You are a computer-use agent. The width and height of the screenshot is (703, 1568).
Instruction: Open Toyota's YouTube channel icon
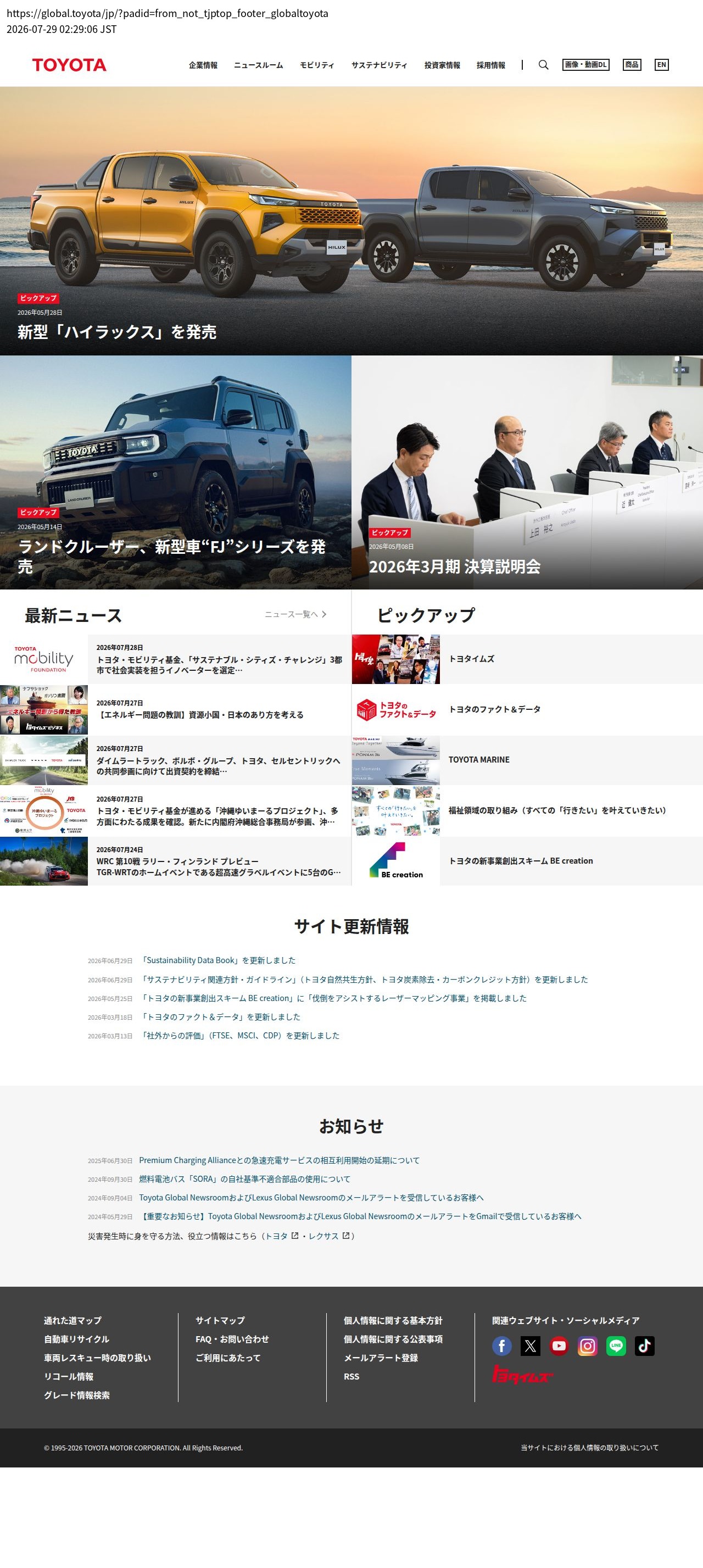pos(559,1346)
